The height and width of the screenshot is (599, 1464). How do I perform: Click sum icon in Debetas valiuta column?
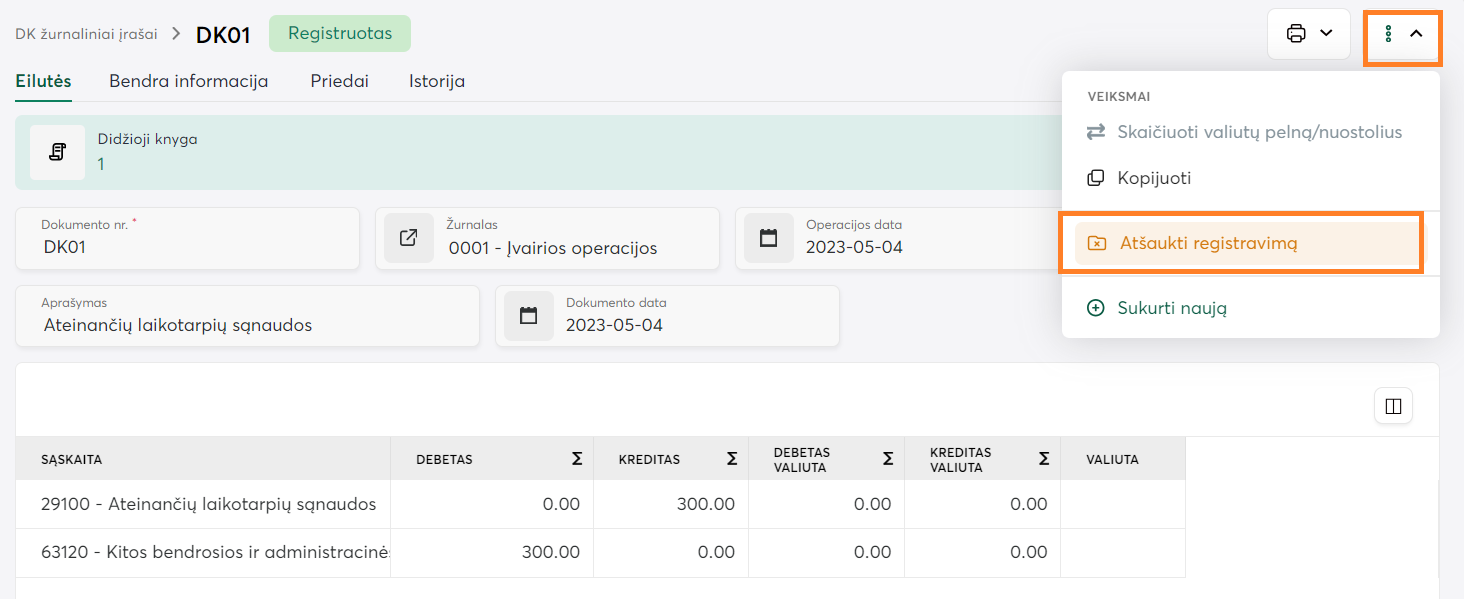[888, 459]
